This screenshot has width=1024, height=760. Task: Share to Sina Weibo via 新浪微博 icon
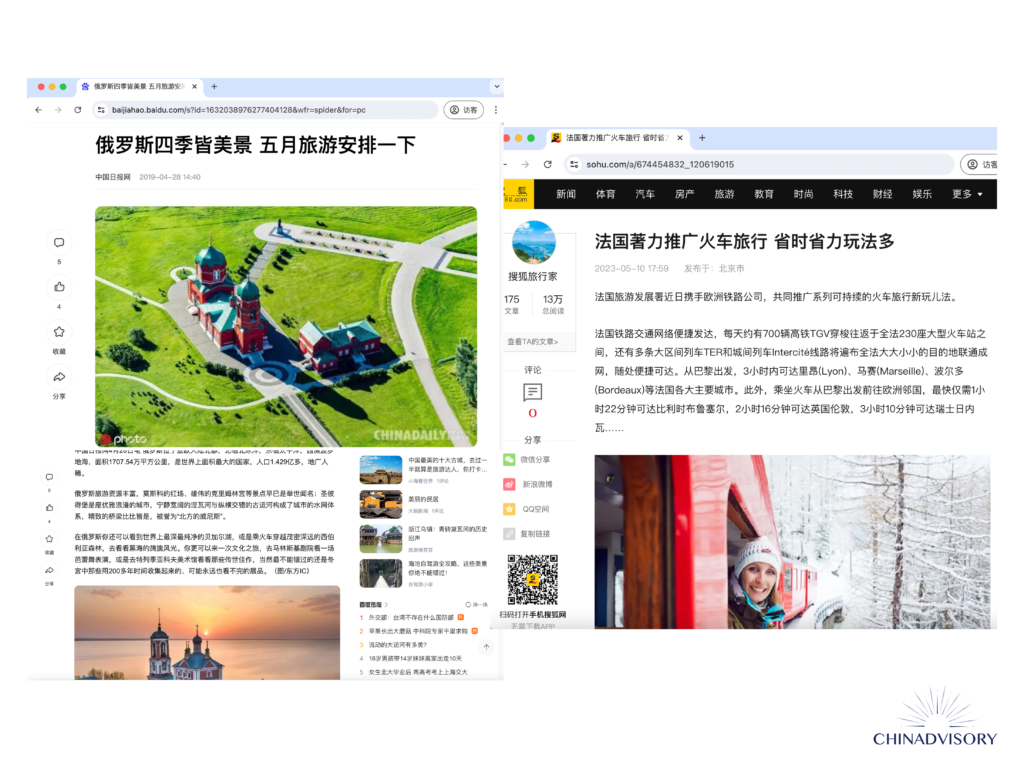pos(509,484)
